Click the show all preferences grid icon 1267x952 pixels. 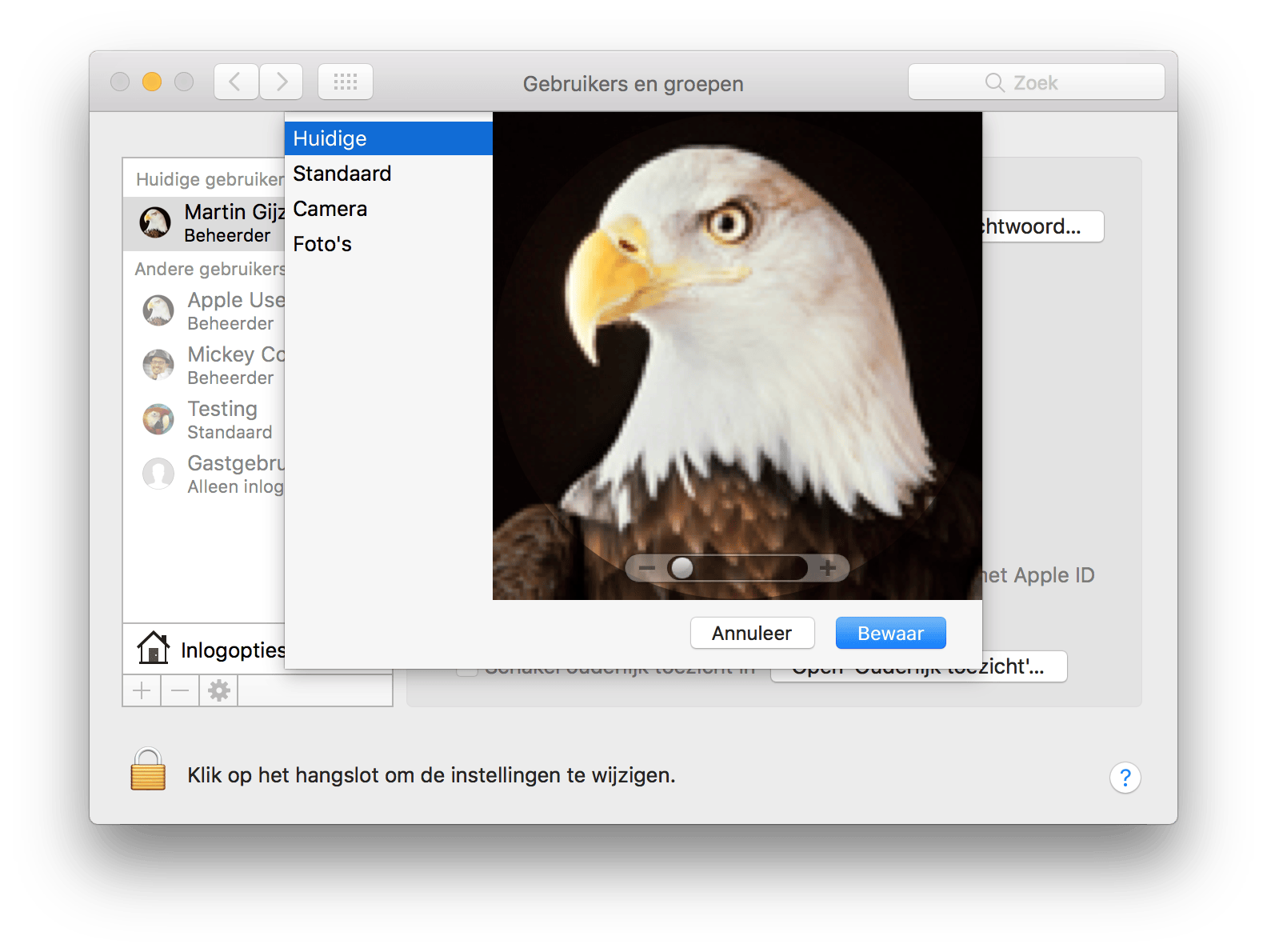[x=346, y=82]
